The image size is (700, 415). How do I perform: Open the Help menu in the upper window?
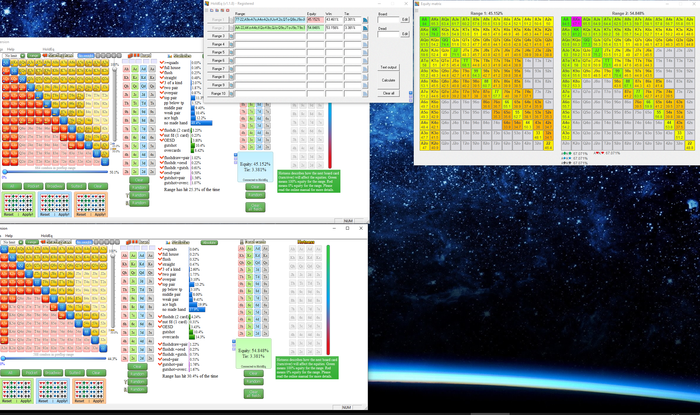11,49
